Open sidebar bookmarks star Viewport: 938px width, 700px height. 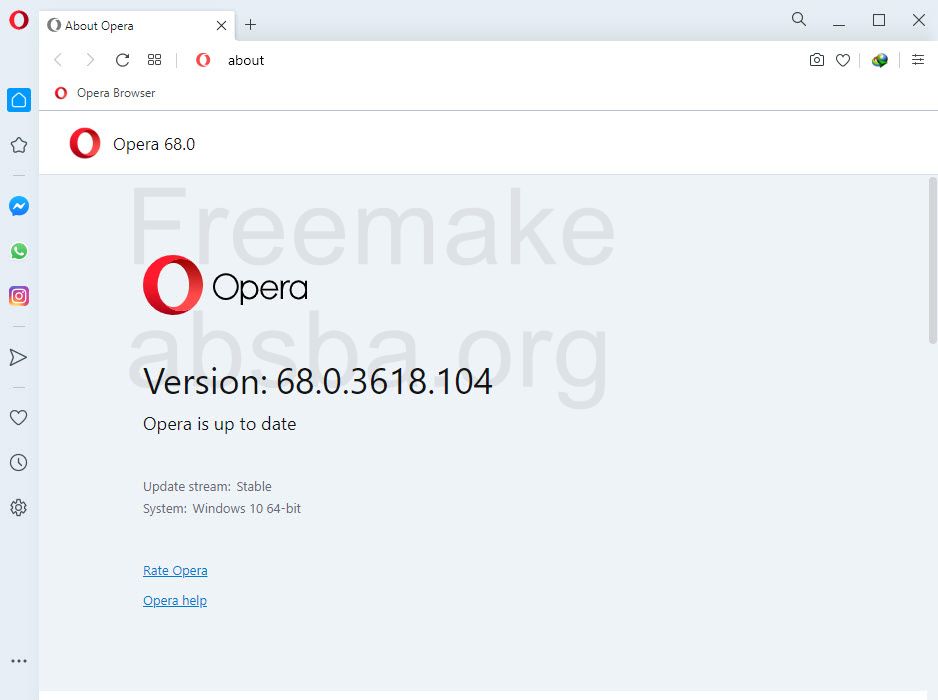coord(19,145)
